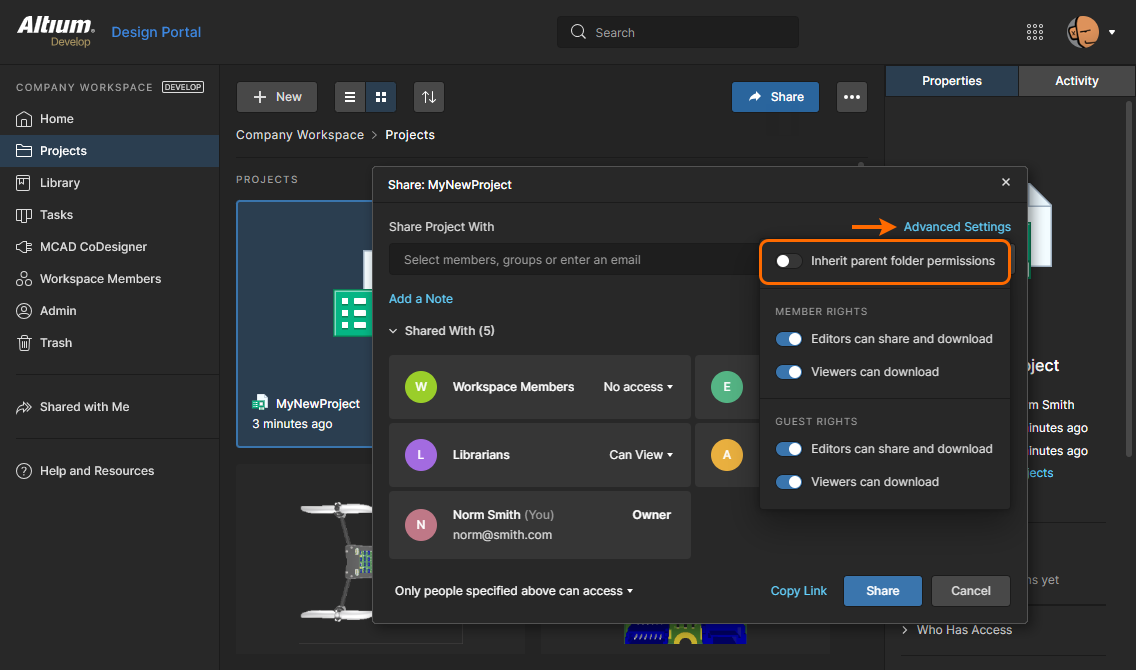Open Help and Resources
1136x670 pixels.
point(109,471)
